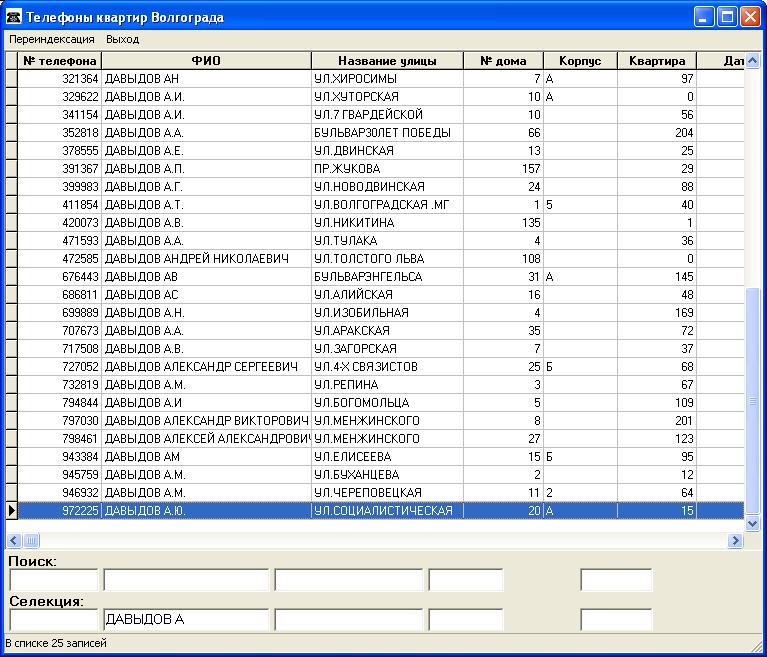Click the horizontal scrollbar right arrow

pos(736,540)
